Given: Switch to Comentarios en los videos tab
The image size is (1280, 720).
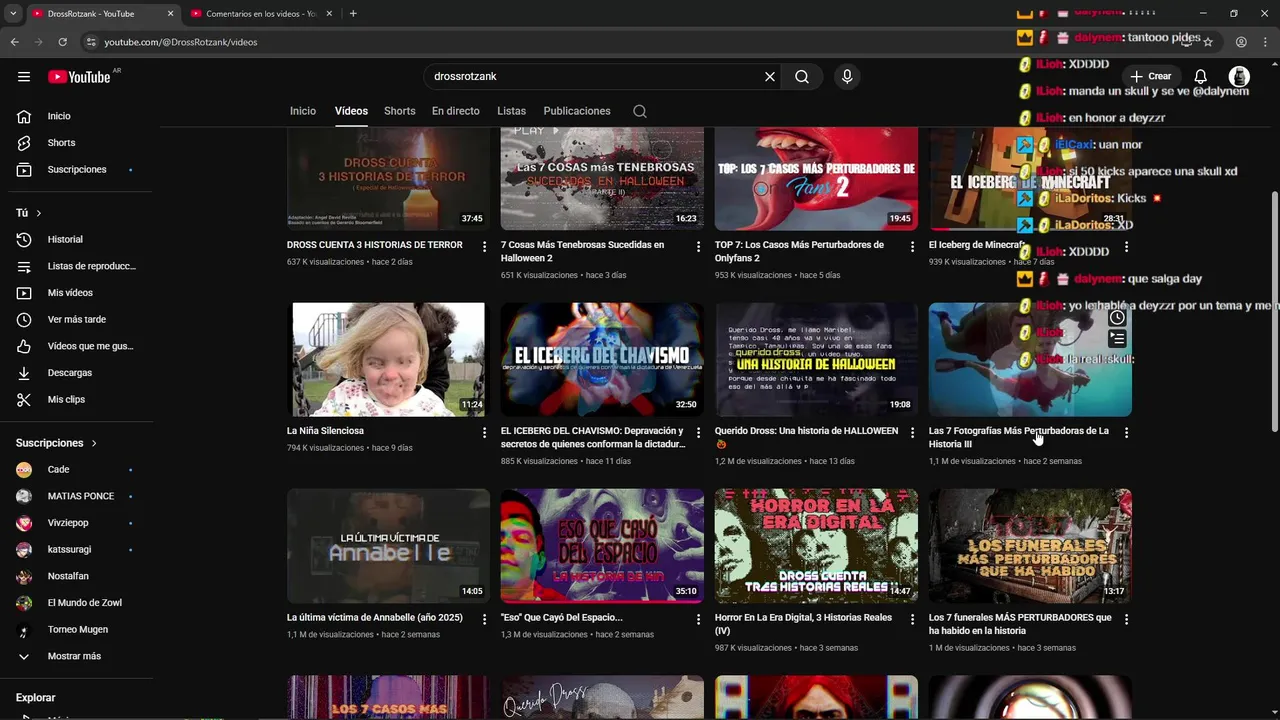Looking at the screenshot, I should (x=260, y=13).
